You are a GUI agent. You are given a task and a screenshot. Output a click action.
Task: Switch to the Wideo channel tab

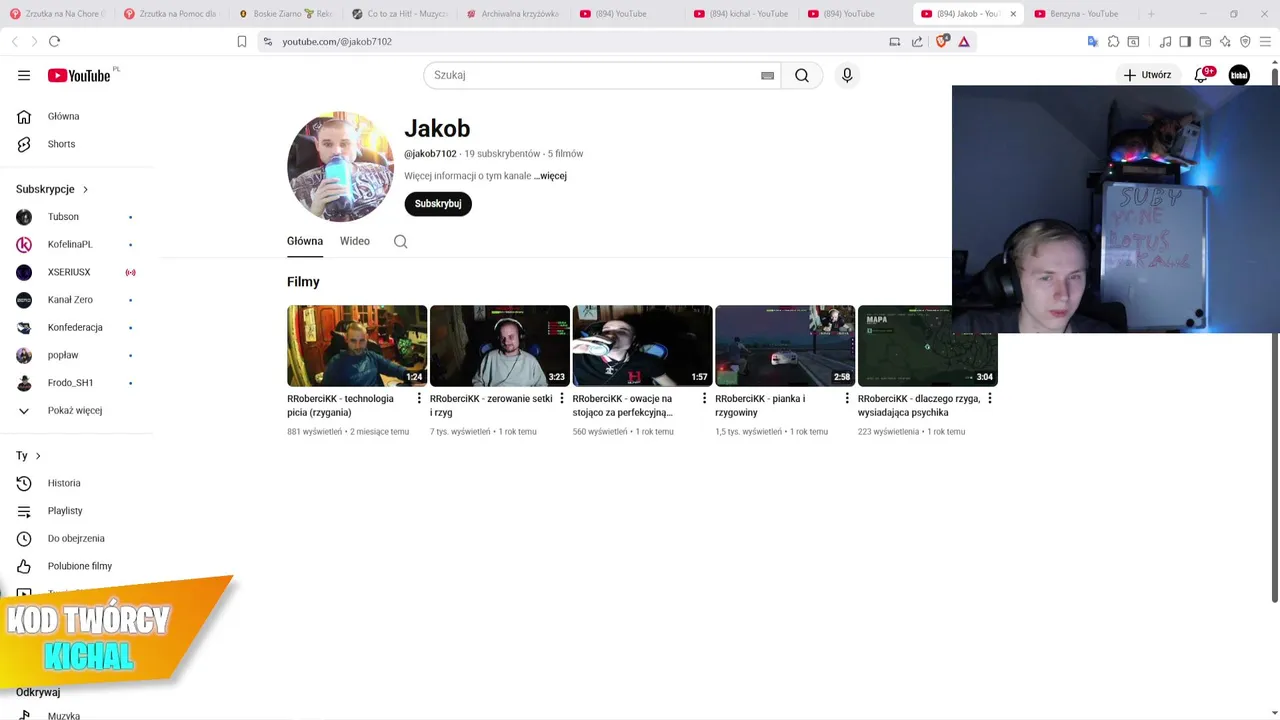point(355,241)
